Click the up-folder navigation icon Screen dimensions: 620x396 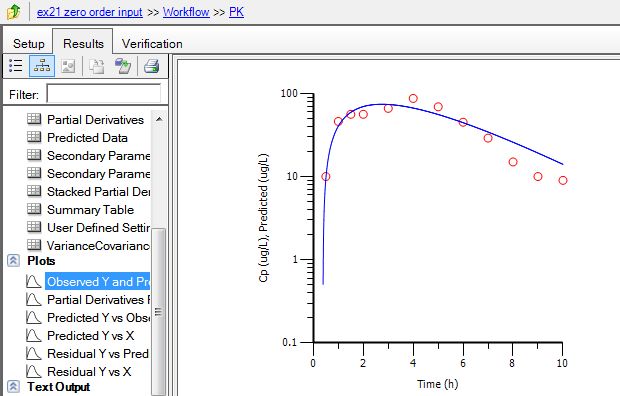point(14,12)
